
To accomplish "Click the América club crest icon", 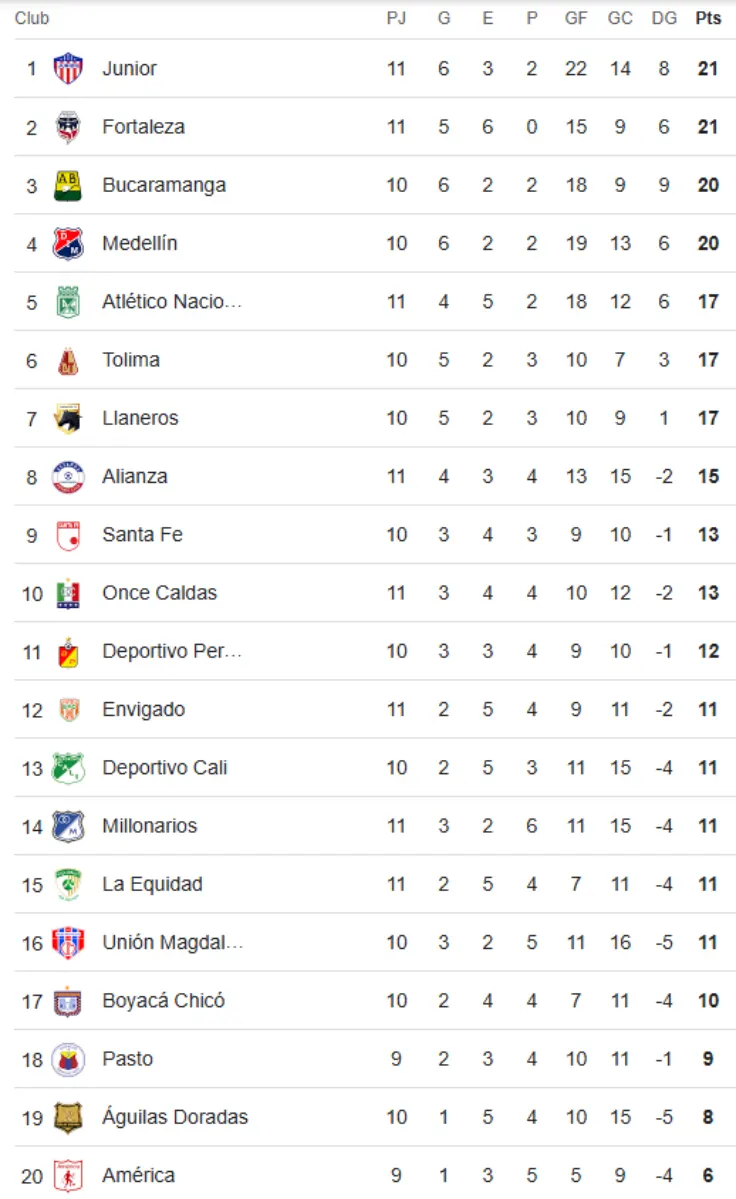I will pos(68,1176).
